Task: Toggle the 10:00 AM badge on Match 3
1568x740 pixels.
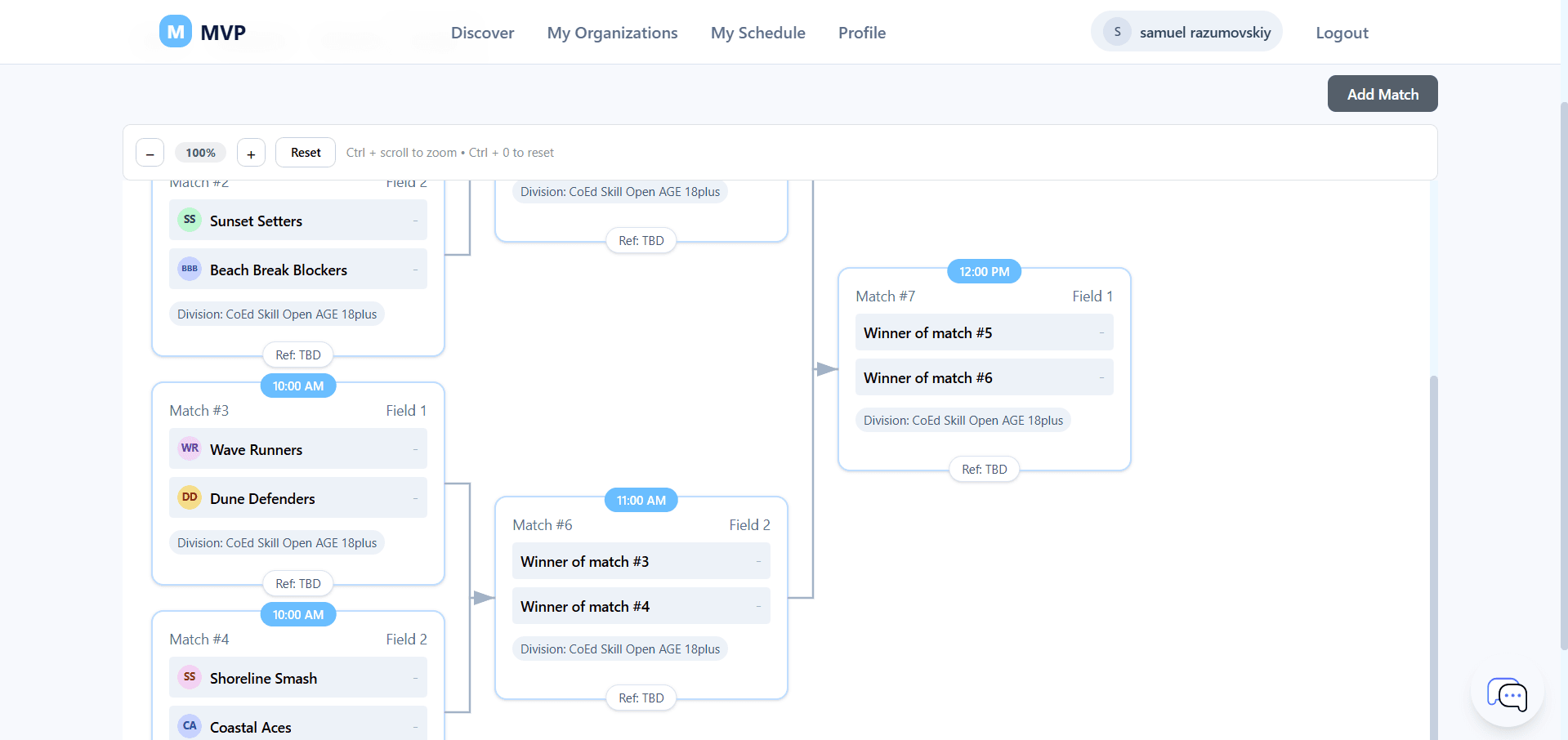Action: pyautogui.click(x=297, y=386)
